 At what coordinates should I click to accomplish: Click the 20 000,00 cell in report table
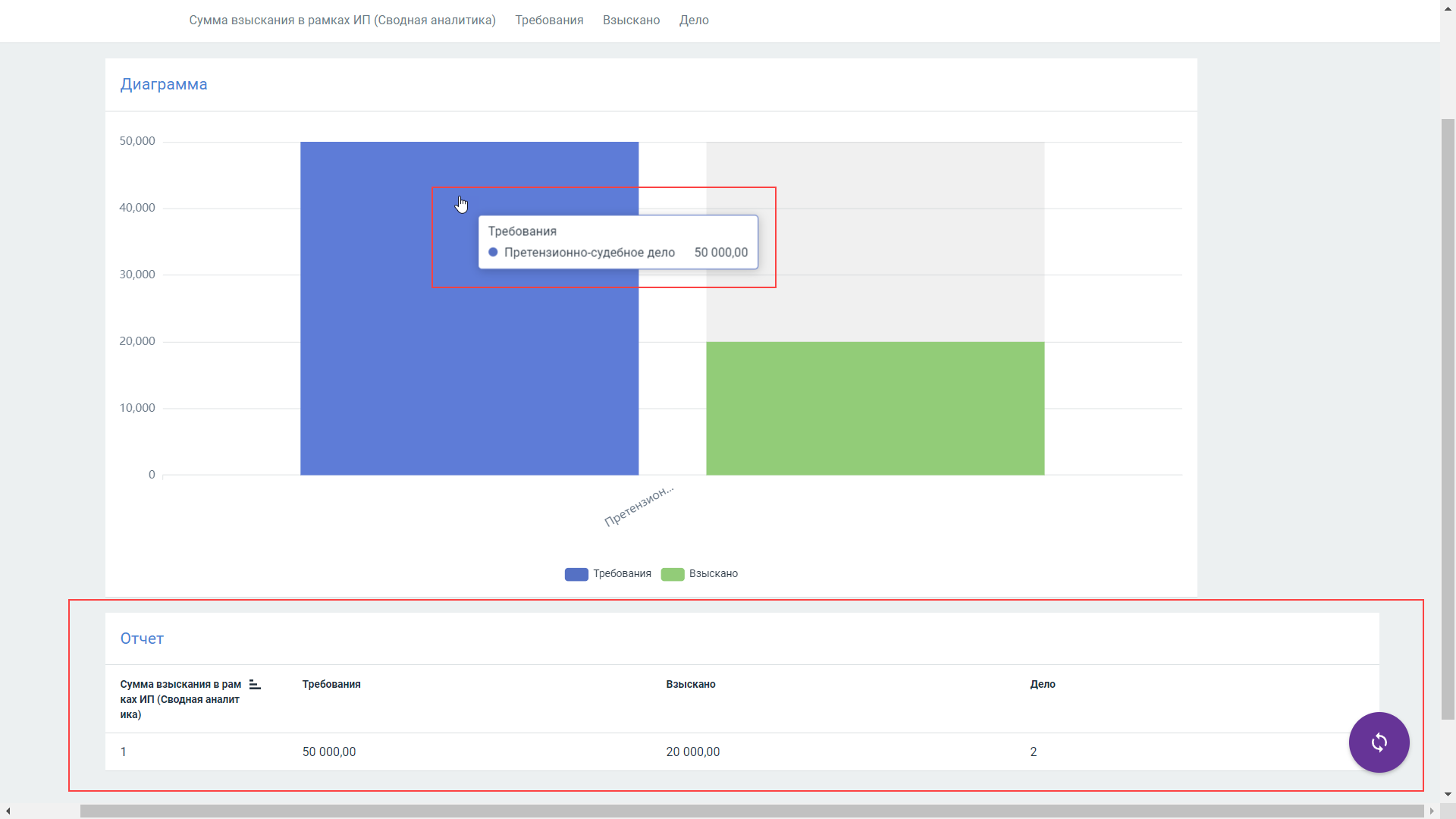click(693, 752)
